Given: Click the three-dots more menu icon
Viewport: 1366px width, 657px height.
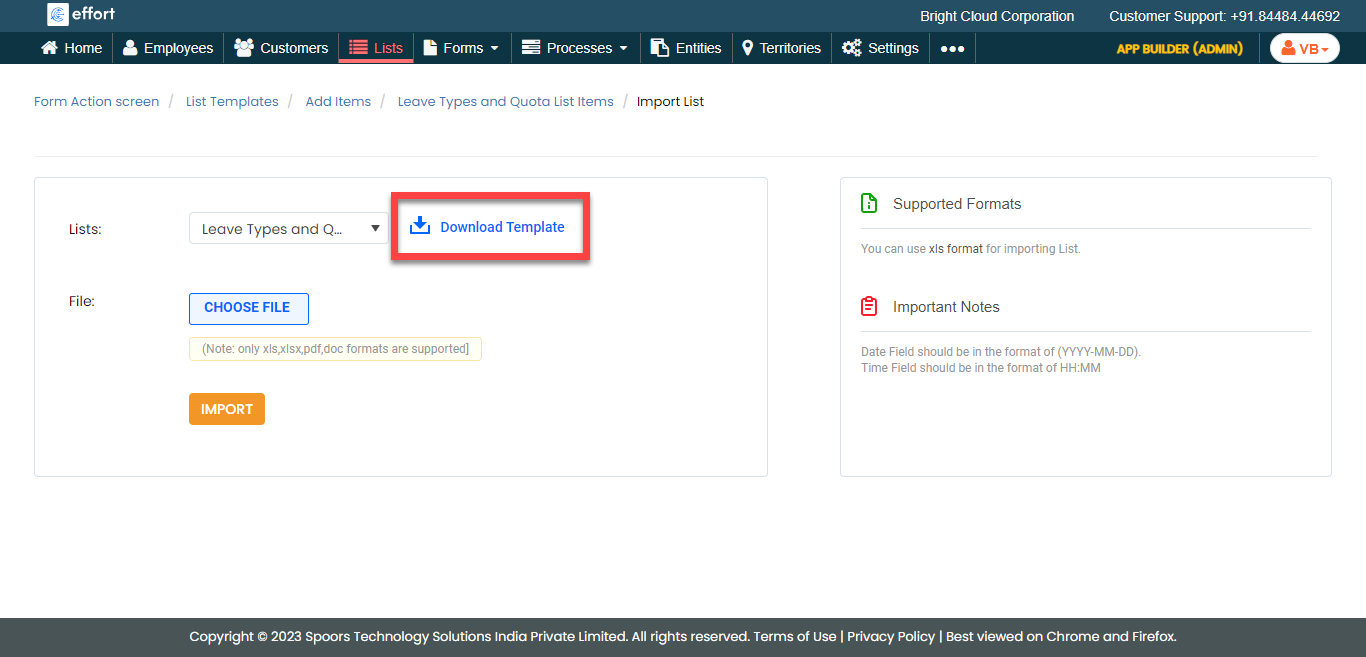Looking at the screenshot, I should pyautogui.click(x=952, y=48).
